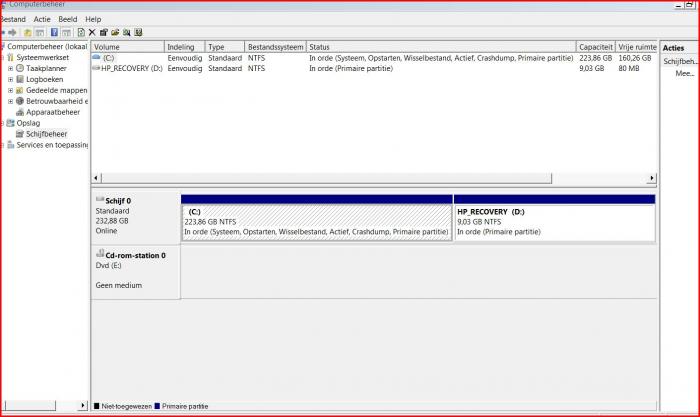The image size is (700, 417).
Task: Select Logboeken in the tree
Action: coord(44,79)
